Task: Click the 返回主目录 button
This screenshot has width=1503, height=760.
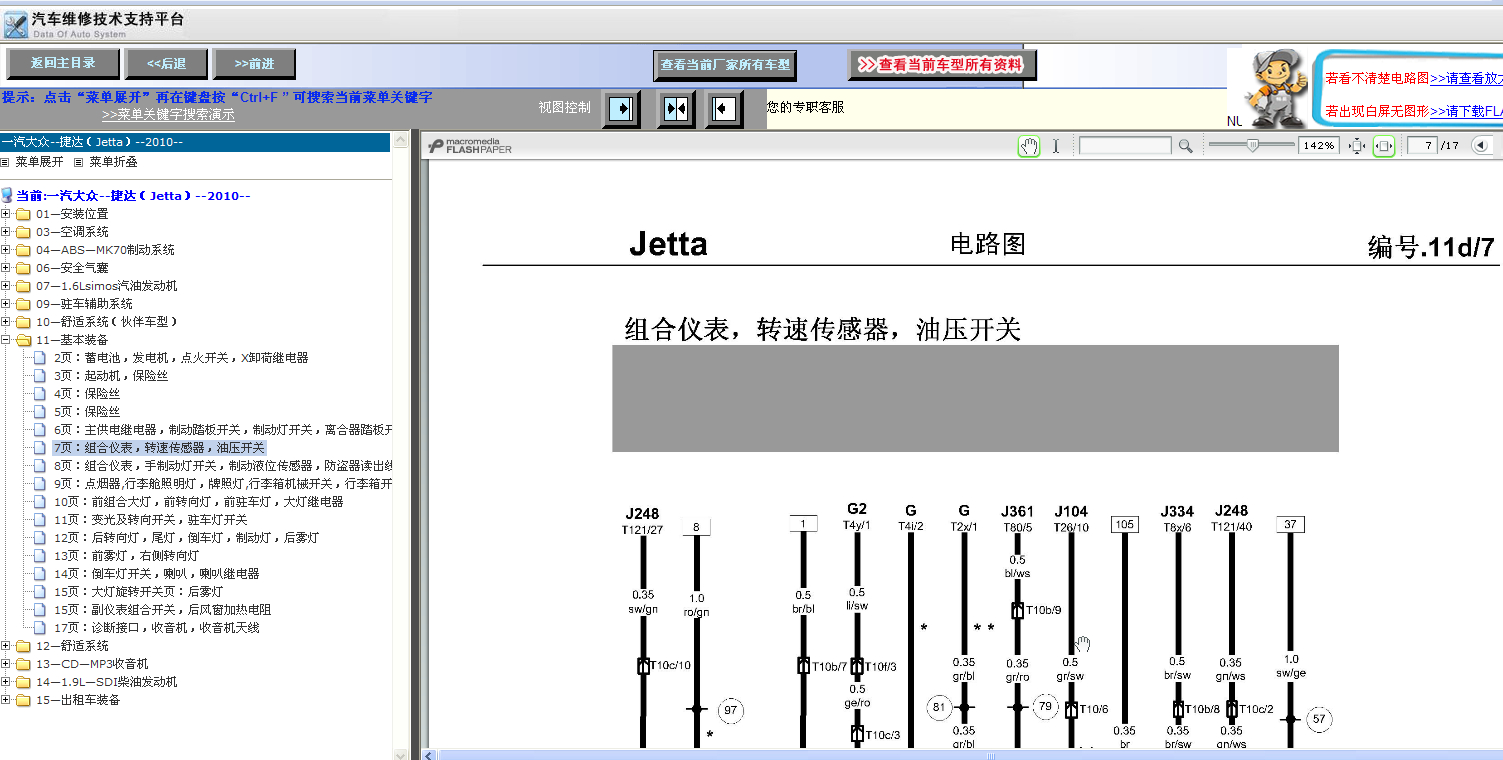Action: (x=63, y=63)
